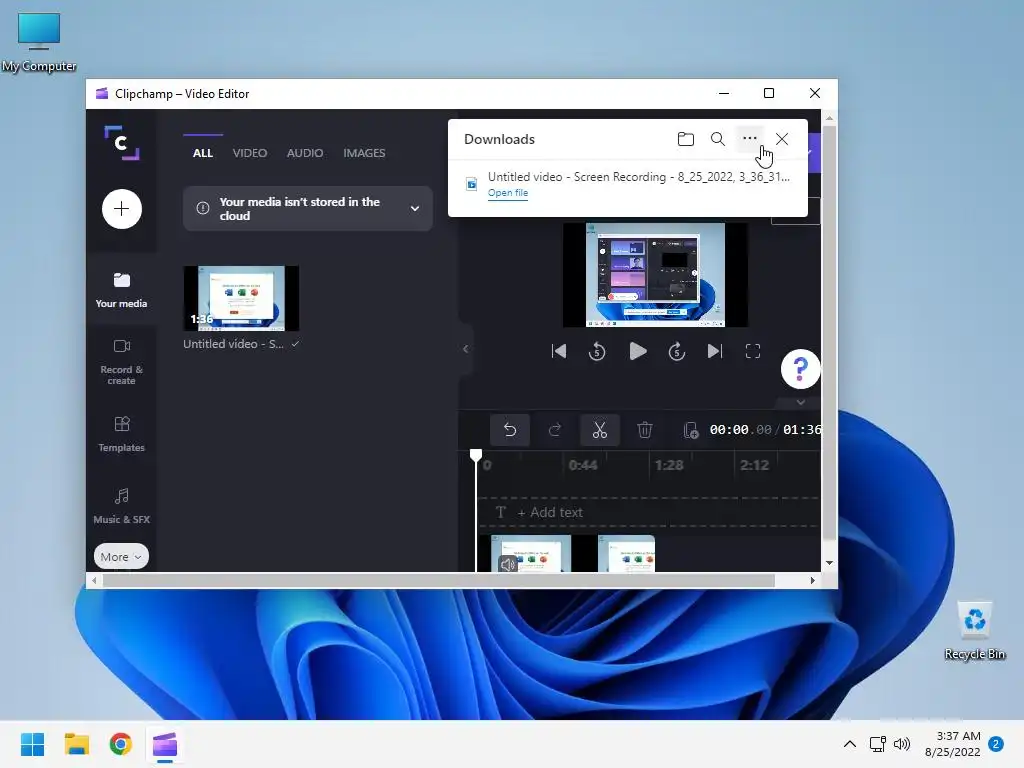This screenshot has width=1024, height=768.
Task: Search downloads with magnifier icon
Action: point(718,139)
